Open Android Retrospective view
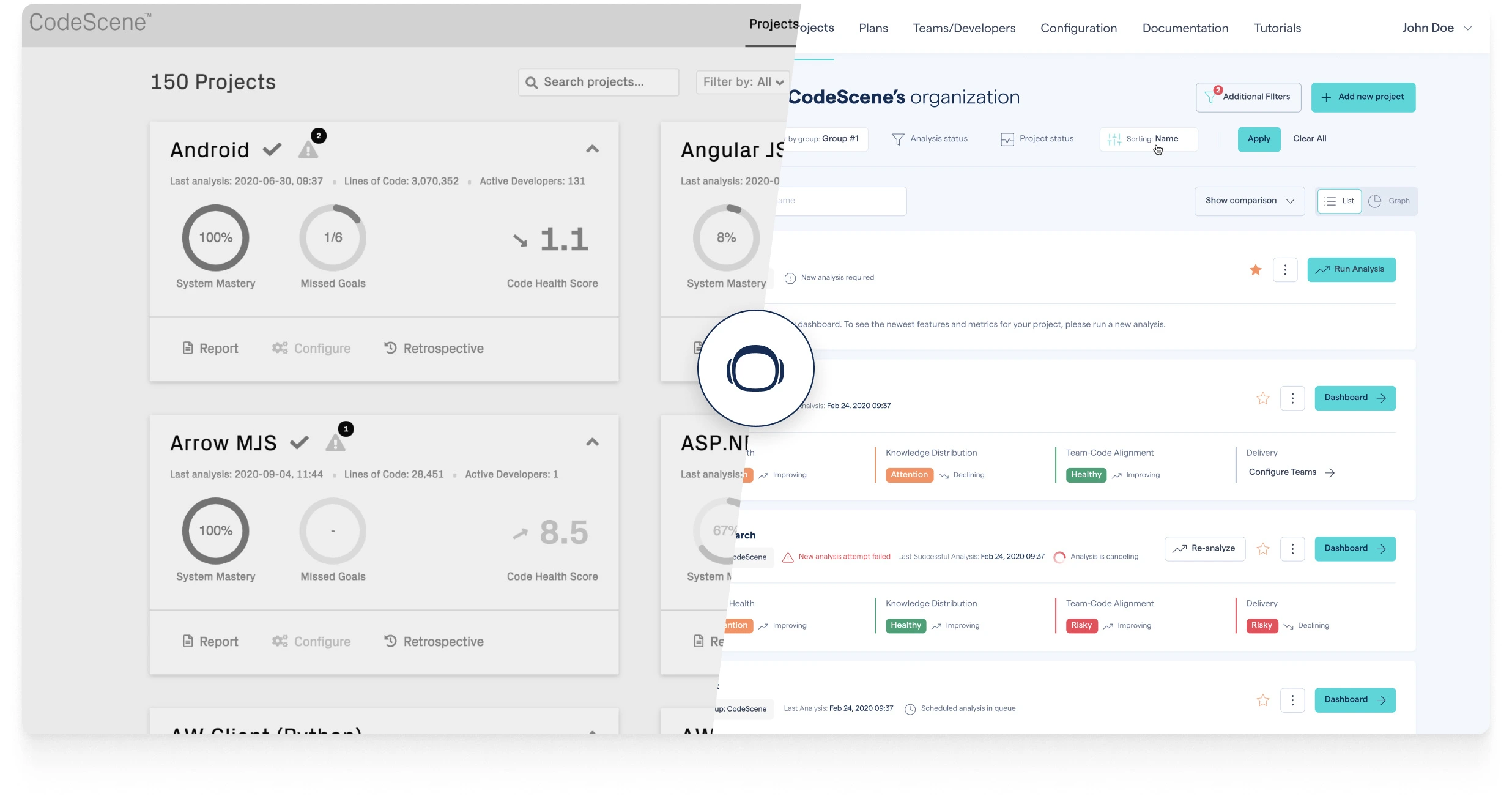The width and height of the screenshot is (1512, 810). [x=434, y=348]
